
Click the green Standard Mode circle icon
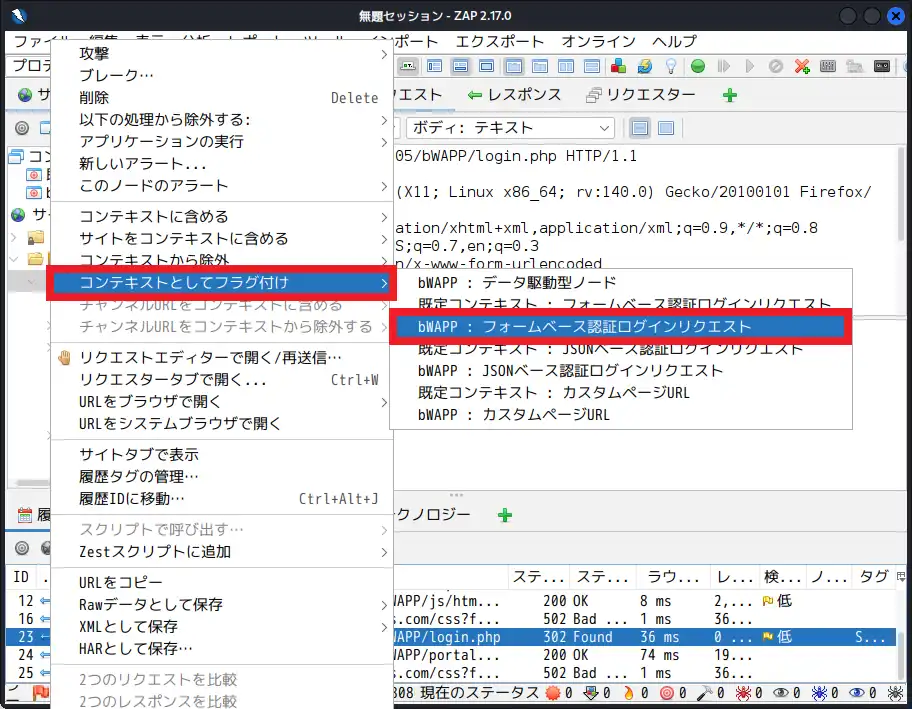pos(697,66)
